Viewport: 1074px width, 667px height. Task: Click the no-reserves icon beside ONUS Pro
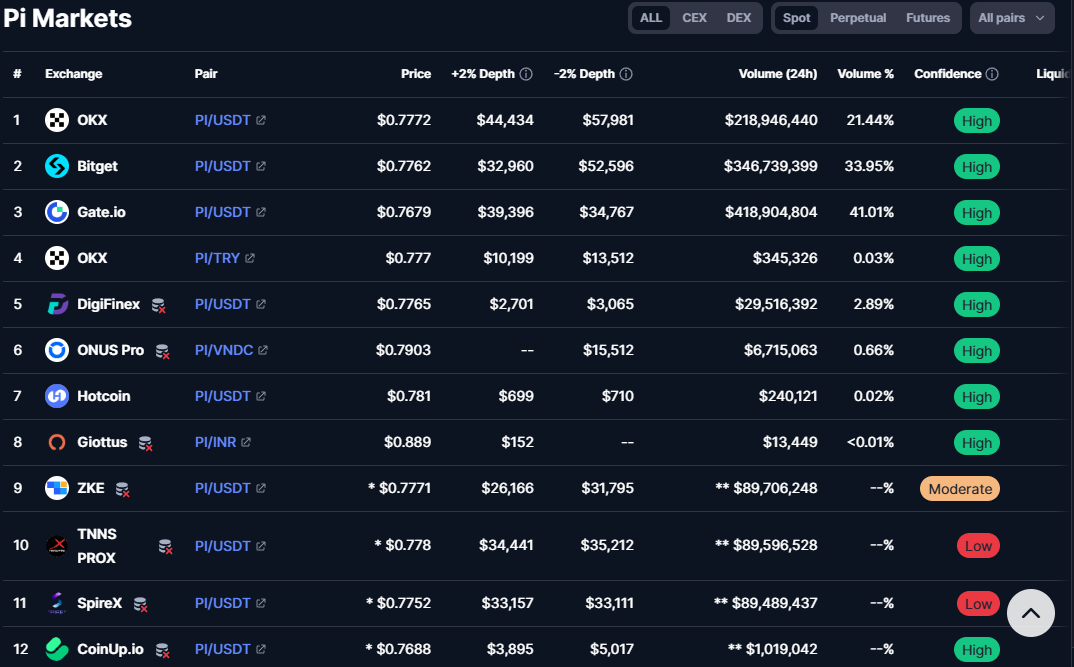[162, 351]
